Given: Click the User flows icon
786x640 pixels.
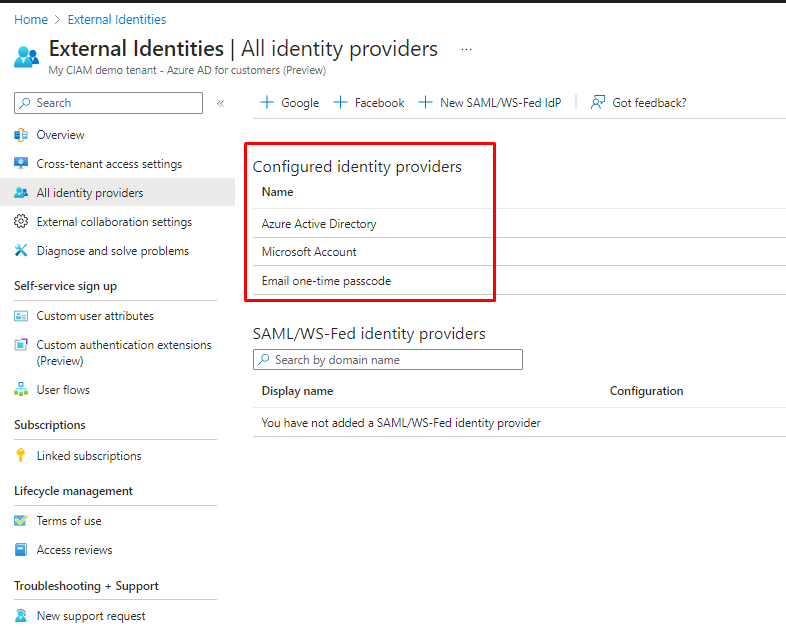Looking at the screenshot, I should [21, 390].
